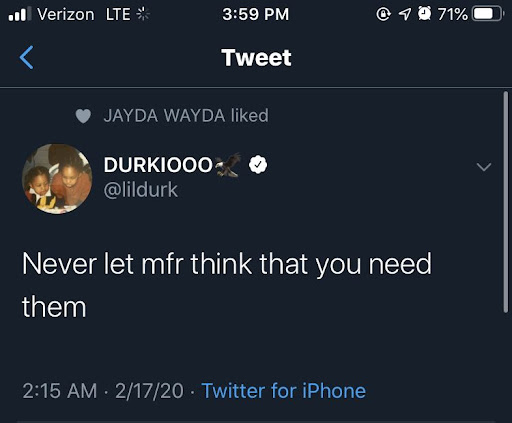Image resolution: width=512 pixels, height=423 pixels.
Task: Tap the DURKIOOO display name
Action: click(x=158, y=165)
